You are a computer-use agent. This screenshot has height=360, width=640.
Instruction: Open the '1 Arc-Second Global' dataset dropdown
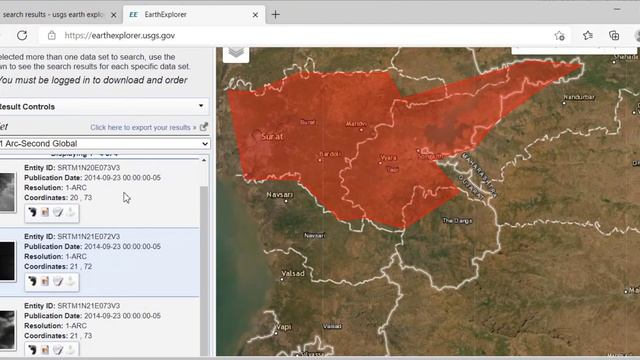pyautogui.click(x=104, y=144)
